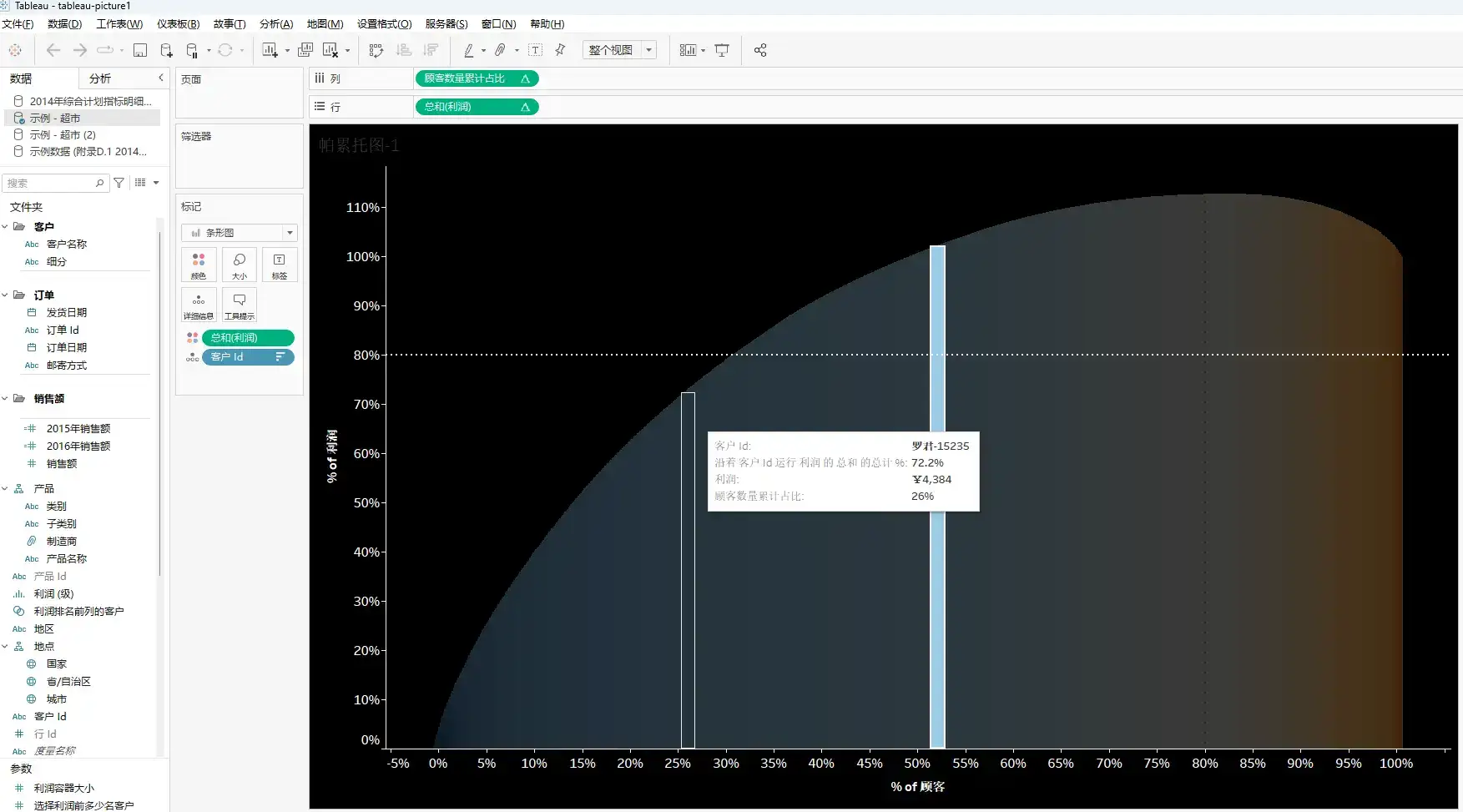Collapse the side data pane with arrow

tap(161, 78)
